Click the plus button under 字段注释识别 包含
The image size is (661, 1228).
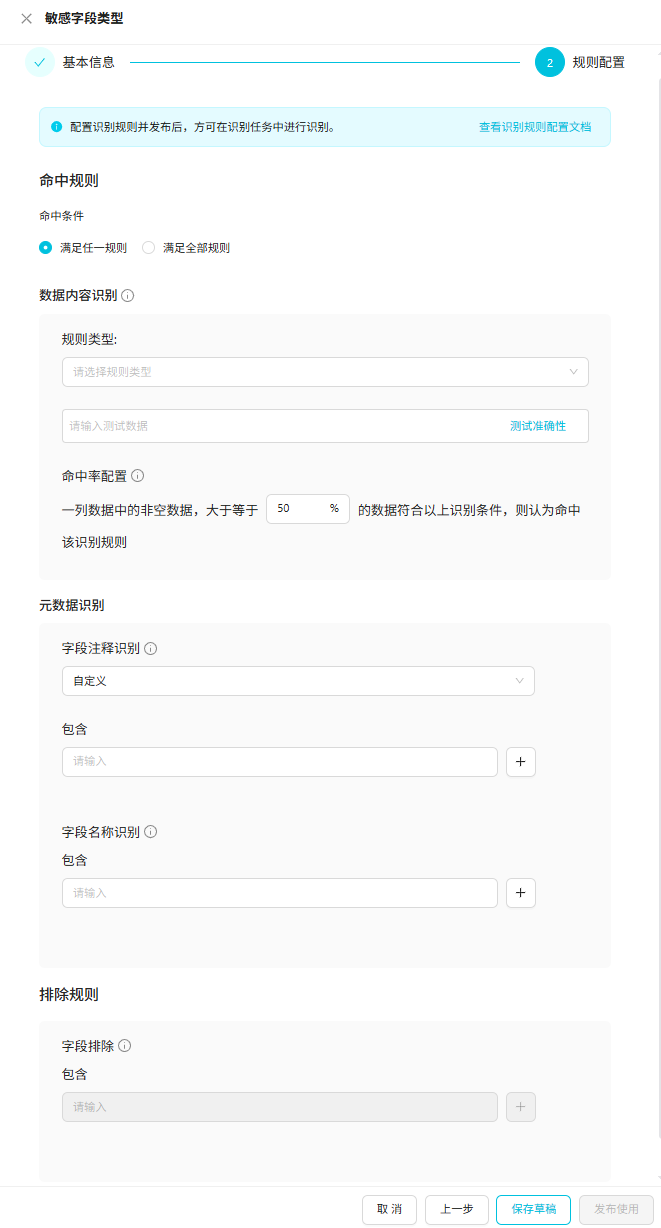click(520, 762)
